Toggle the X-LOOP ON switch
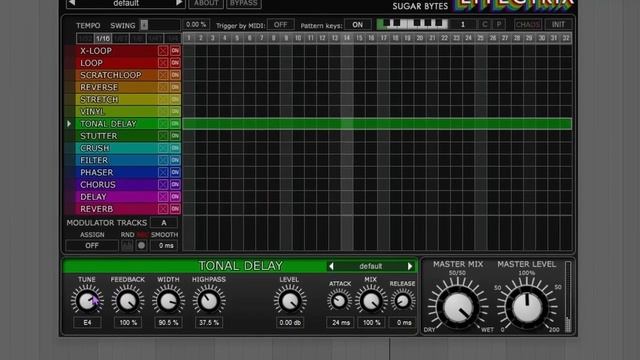The height and width of the screenshot is (360, 640). coord(175,51)
